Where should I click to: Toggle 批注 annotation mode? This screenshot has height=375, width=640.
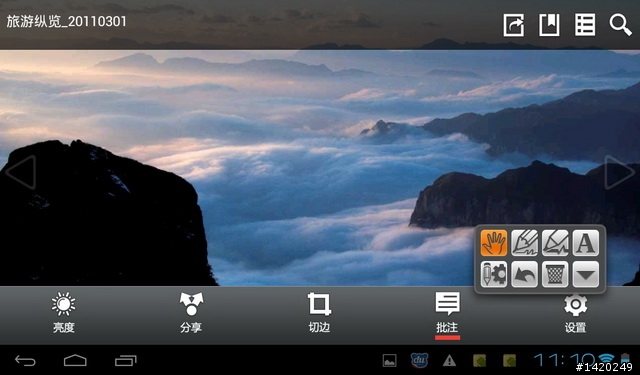pyautogui.click(x=447, y=313)
